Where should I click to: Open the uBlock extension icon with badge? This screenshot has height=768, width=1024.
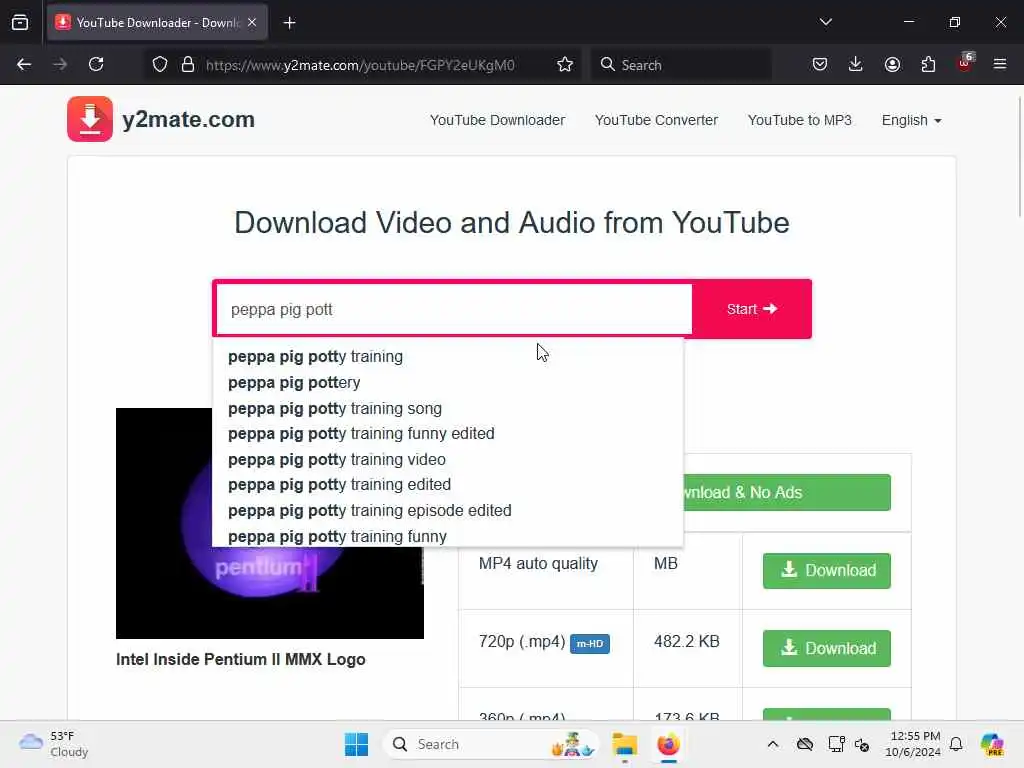[x=965, y=63]
